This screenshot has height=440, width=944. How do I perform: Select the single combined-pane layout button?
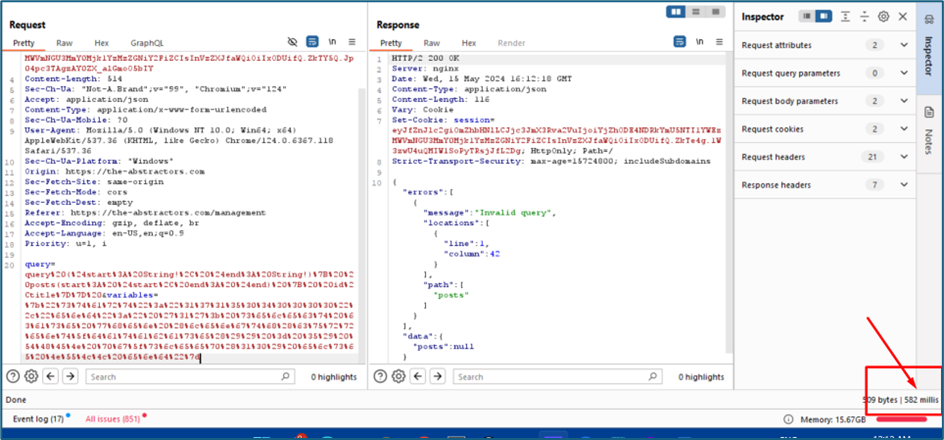coord(715,11)
